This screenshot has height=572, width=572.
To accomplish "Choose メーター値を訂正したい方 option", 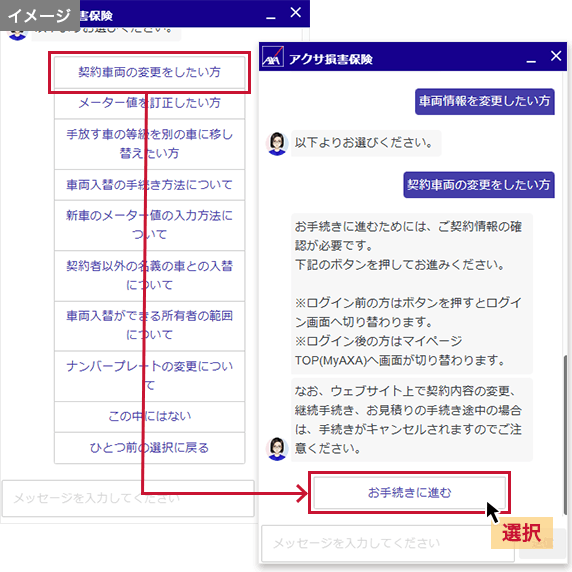I will tap(150, 103).
